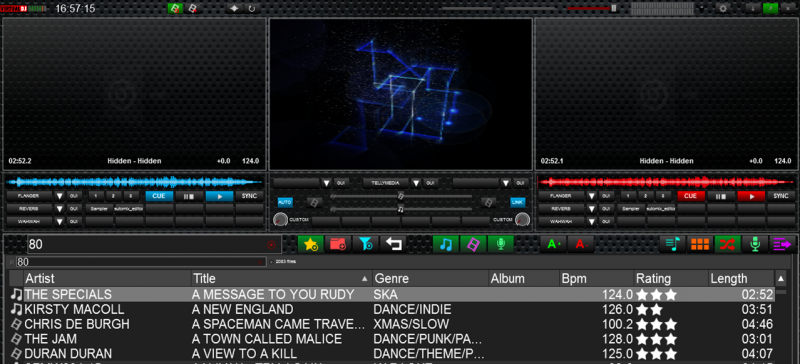Click the red add-folder icon

click(x=338, y=244)
